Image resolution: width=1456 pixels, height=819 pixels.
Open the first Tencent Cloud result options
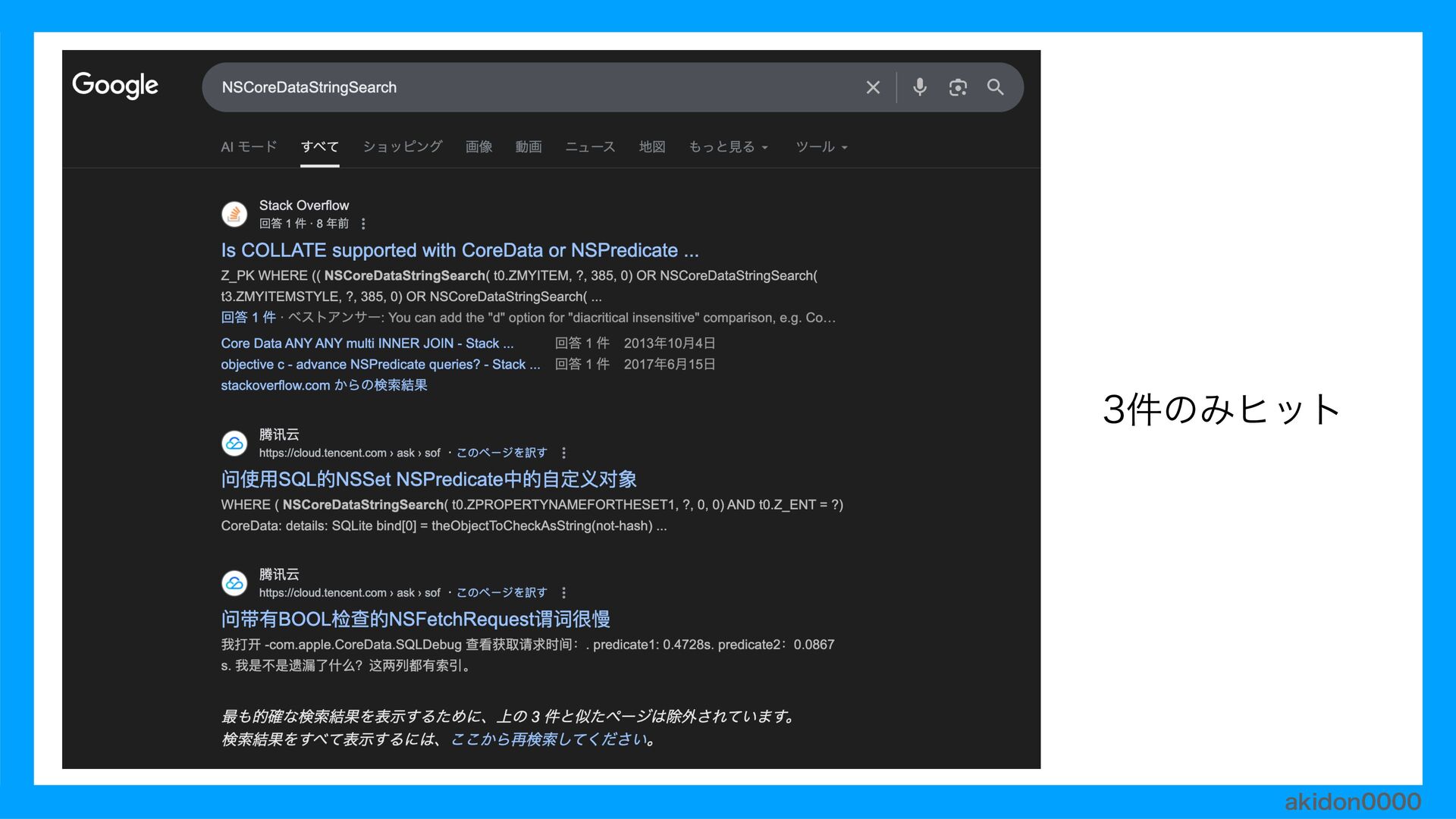563,453
